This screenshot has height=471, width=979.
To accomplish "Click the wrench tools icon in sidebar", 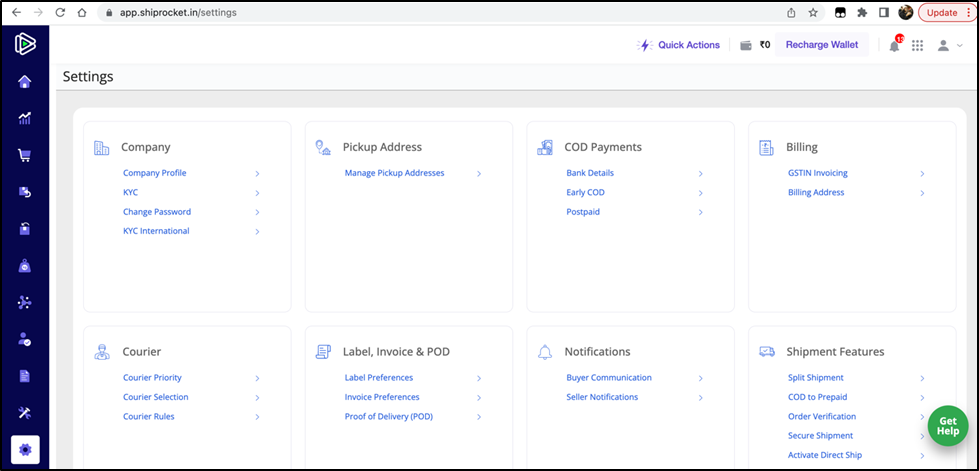I will click(25, 413).
